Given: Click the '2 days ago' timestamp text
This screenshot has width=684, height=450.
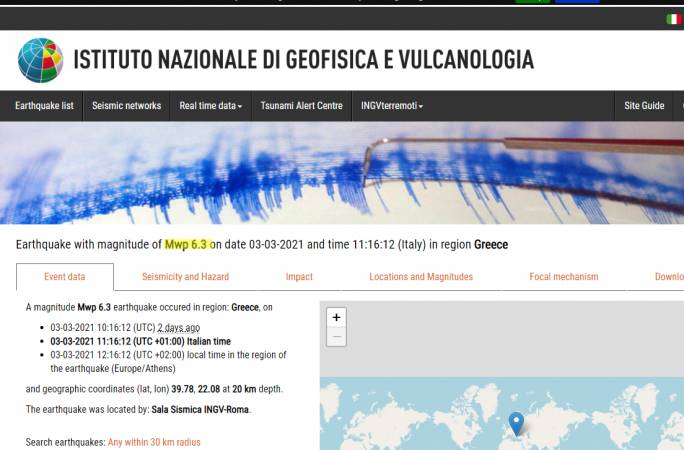Looking at the screenshot, I should (x=179, y=327).
